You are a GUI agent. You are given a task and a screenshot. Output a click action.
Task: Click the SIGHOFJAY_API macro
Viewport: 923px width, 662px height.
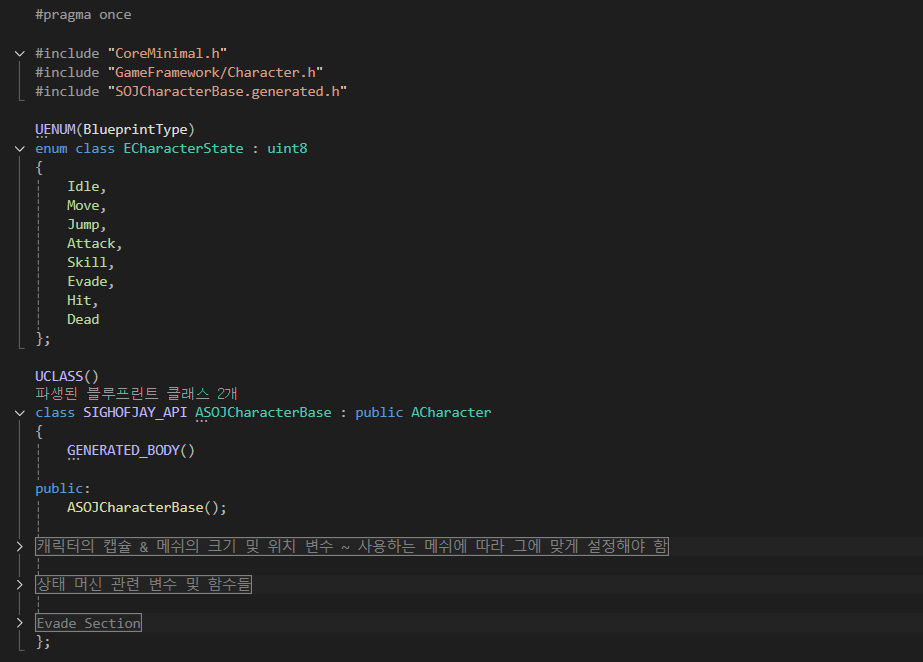tap(135, 412)
